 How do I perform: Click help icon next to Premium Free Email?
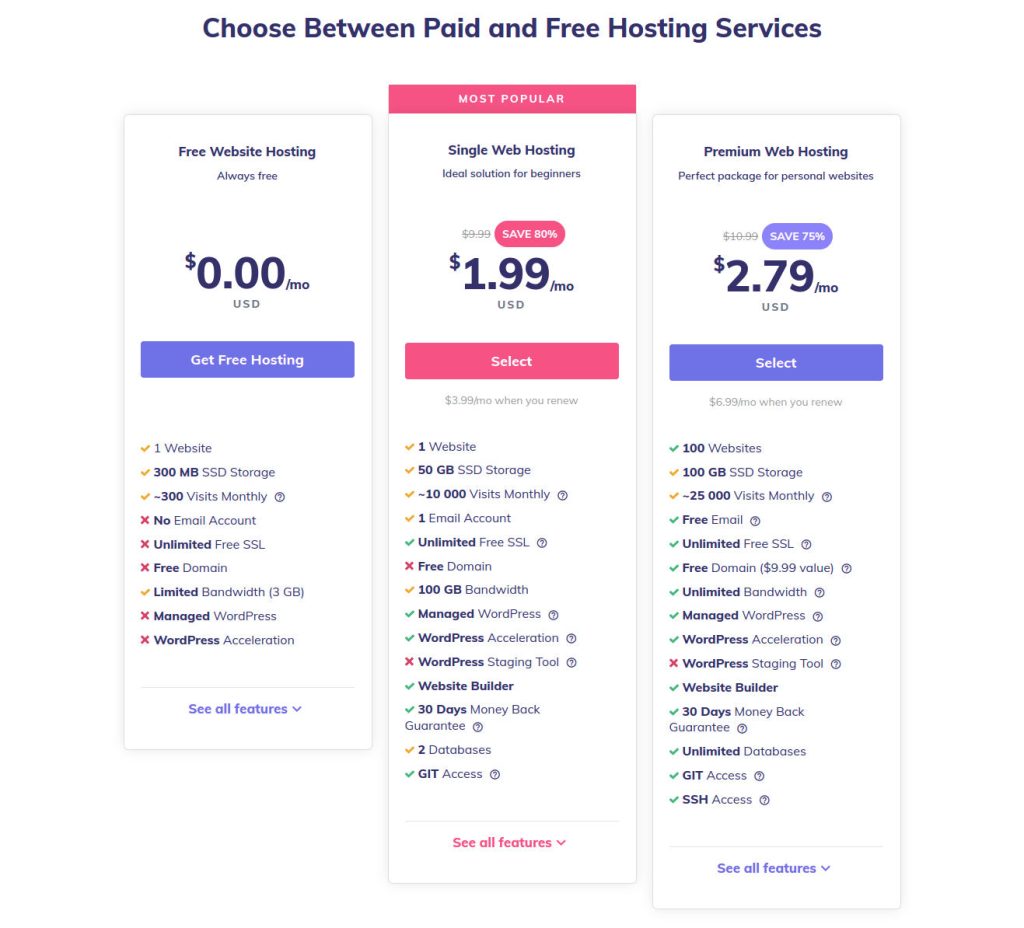(755, 521)
